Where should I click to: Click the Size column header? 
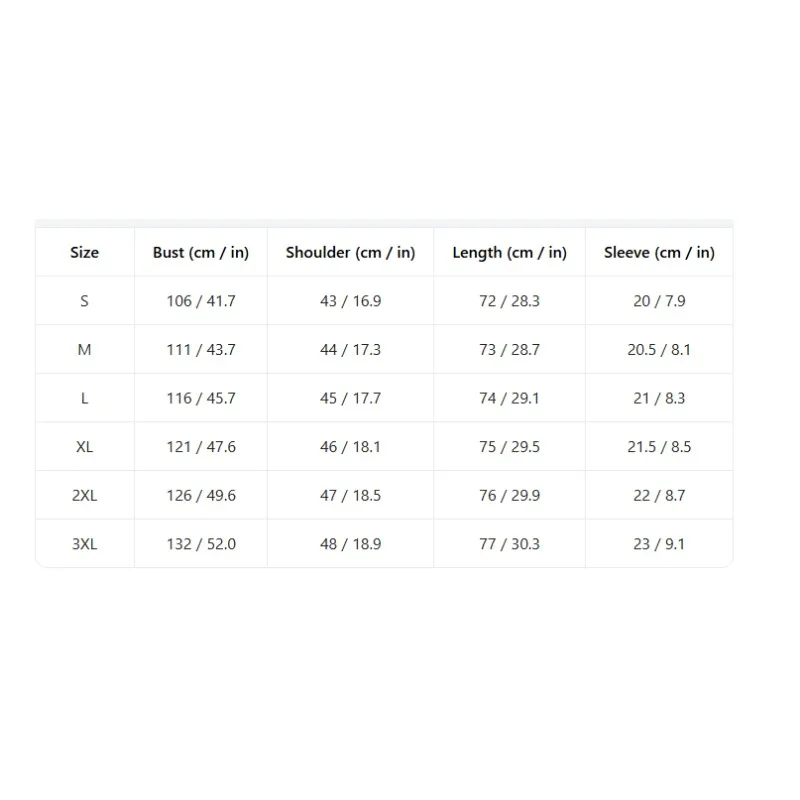85,253
